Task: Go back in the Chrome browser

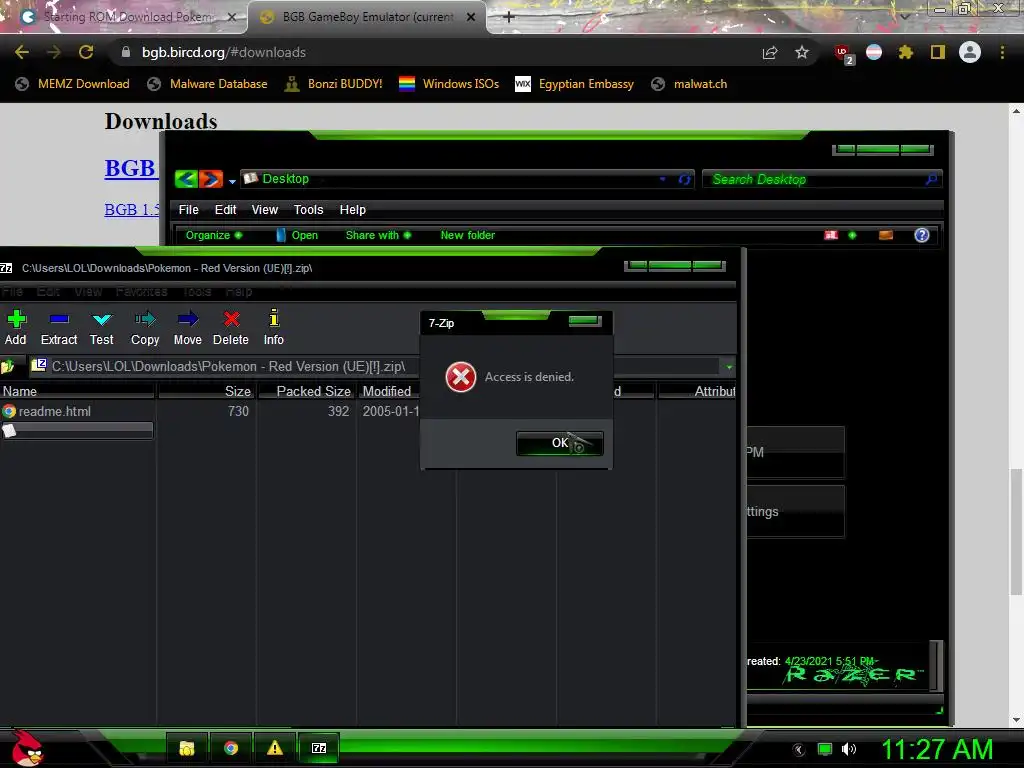Action: (22, 52)
